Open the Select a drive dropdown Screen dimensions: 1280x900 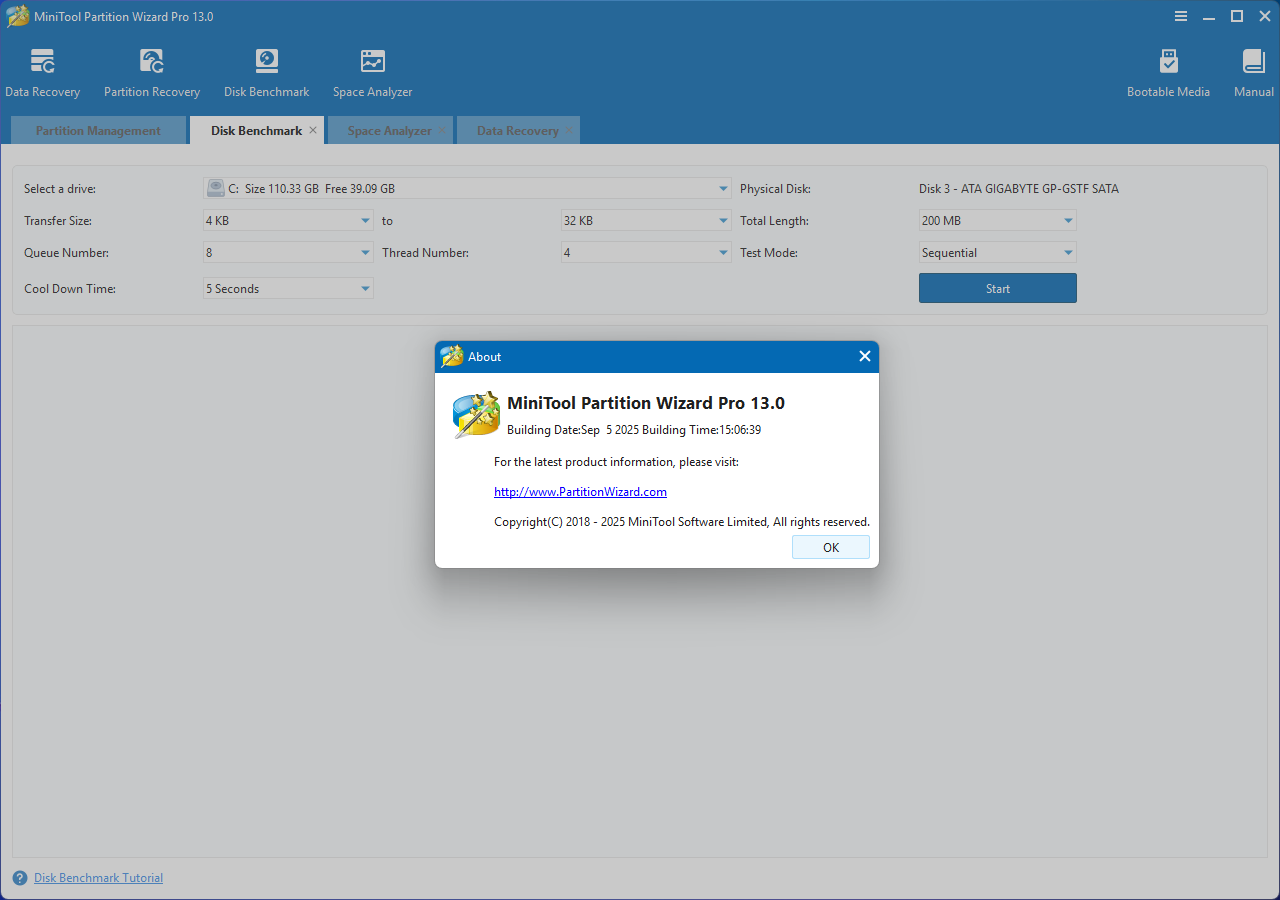tap(467, 188)
